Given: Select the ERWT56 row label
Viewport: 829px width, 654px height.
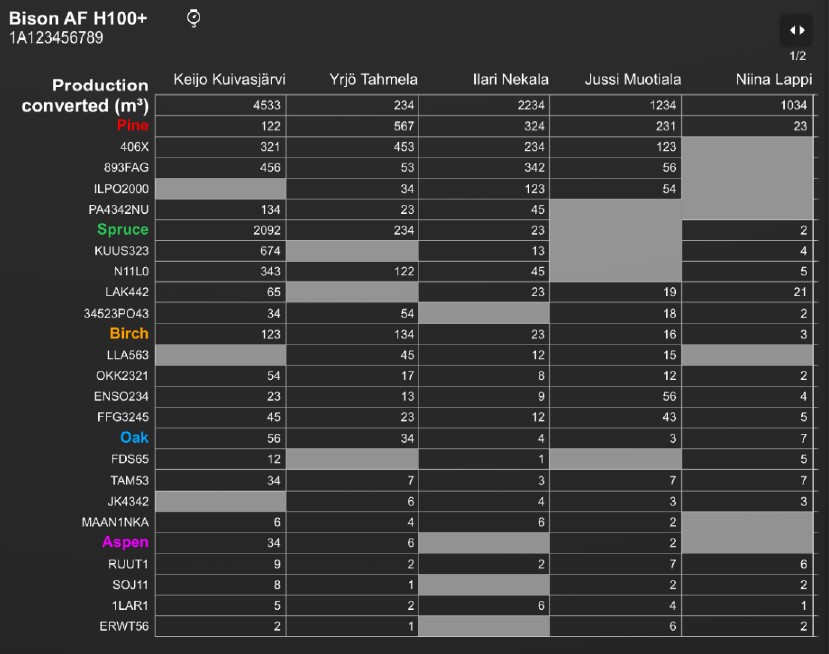Looking at the screenshot, I should (124, 626).
